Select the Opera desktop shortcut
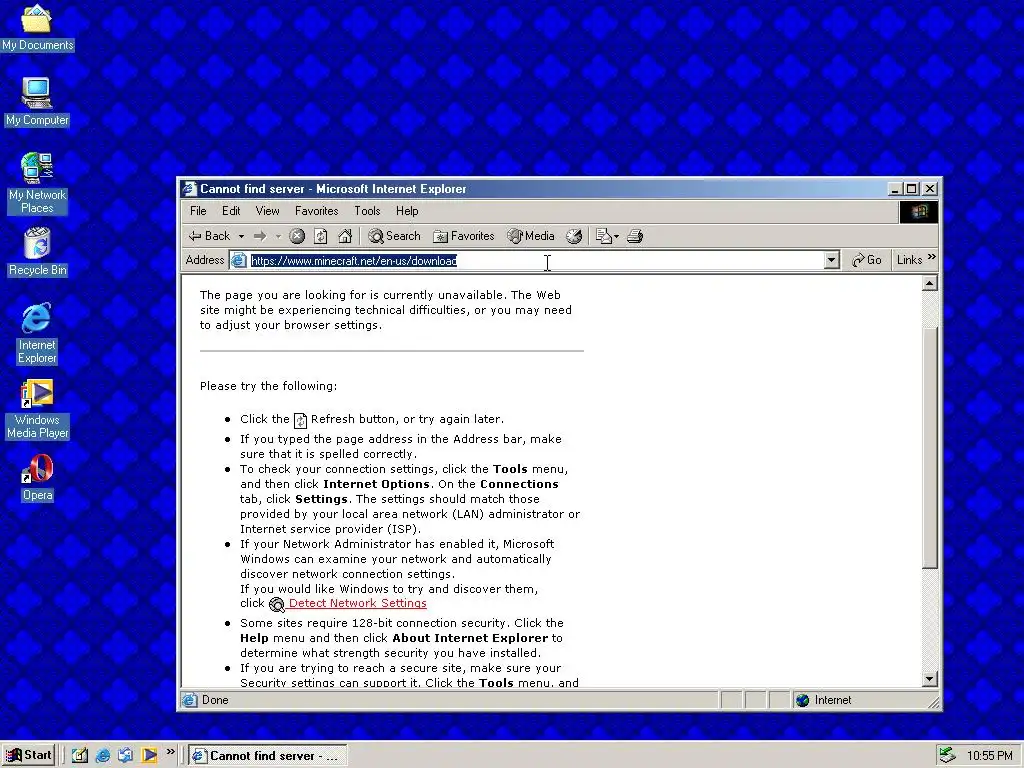 pos(37,477)
